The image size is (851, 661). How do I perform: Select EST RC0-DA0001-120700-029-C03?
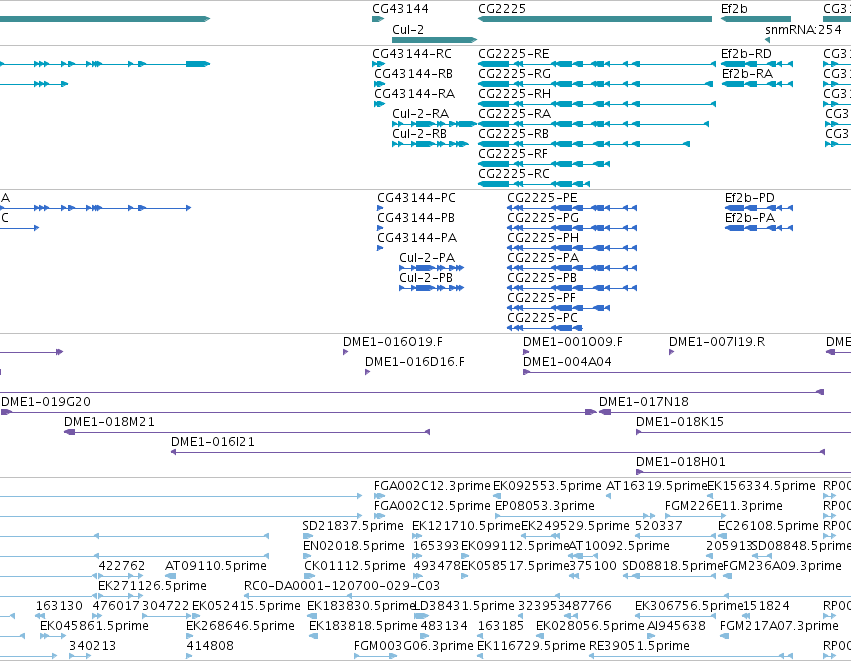(341, 587)
